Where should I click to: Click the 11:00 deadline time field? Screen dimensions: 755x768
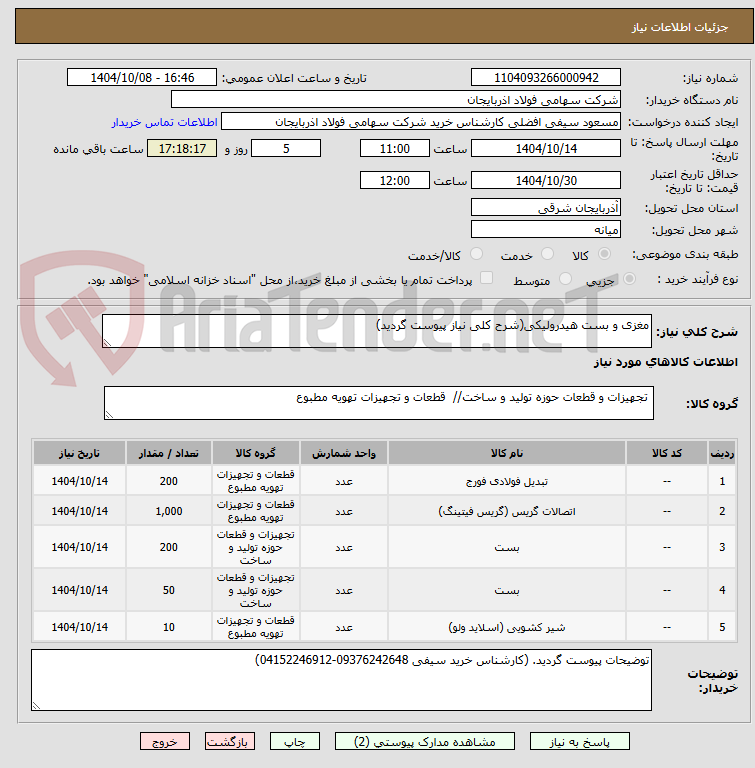pos(395,148)
